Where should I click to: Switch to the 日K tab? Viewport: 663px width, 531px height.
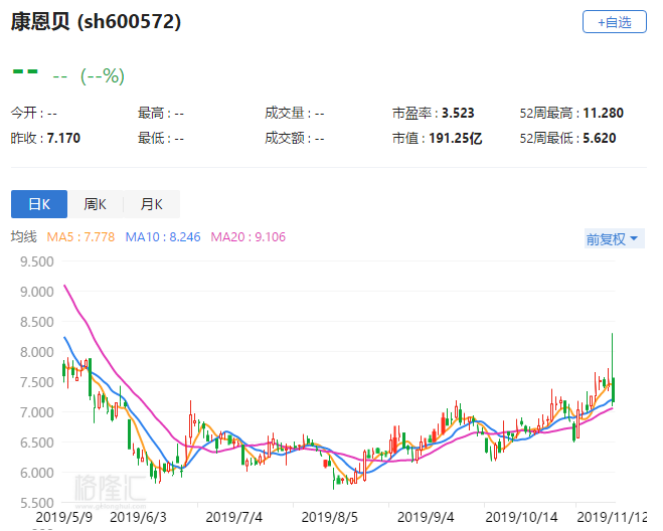coord(39,204)
